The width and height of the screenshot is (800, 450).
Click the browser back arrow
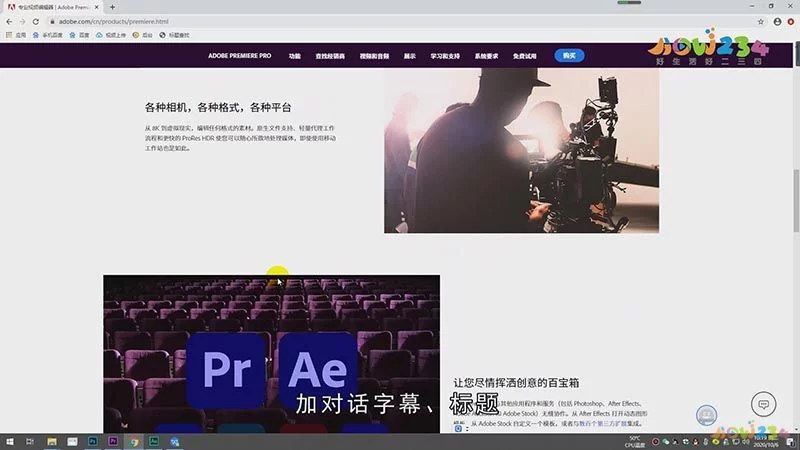[9, 21]
